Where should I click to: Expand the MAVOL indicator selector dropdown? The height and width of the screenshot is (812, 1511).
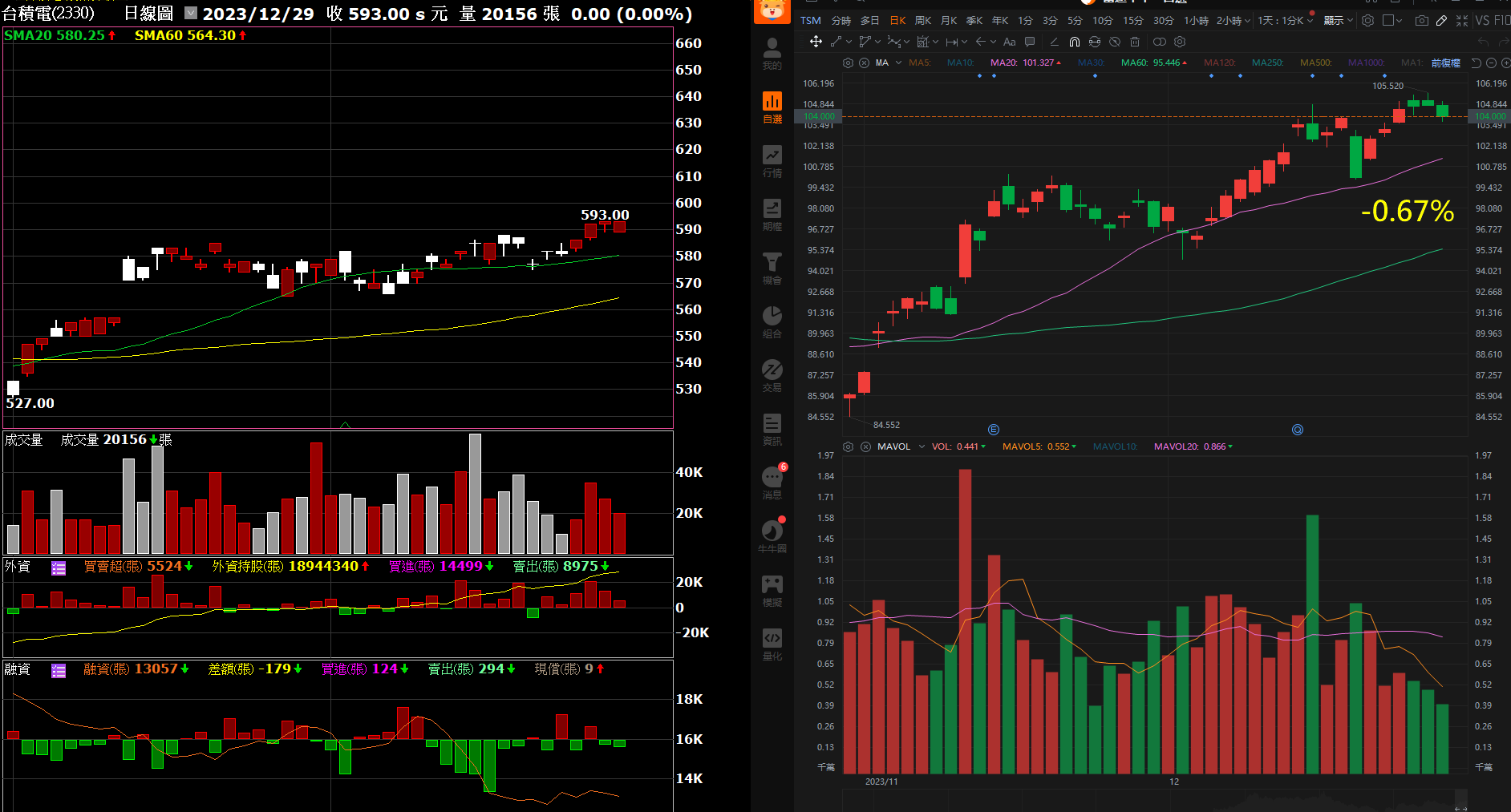tap(922, 446)
